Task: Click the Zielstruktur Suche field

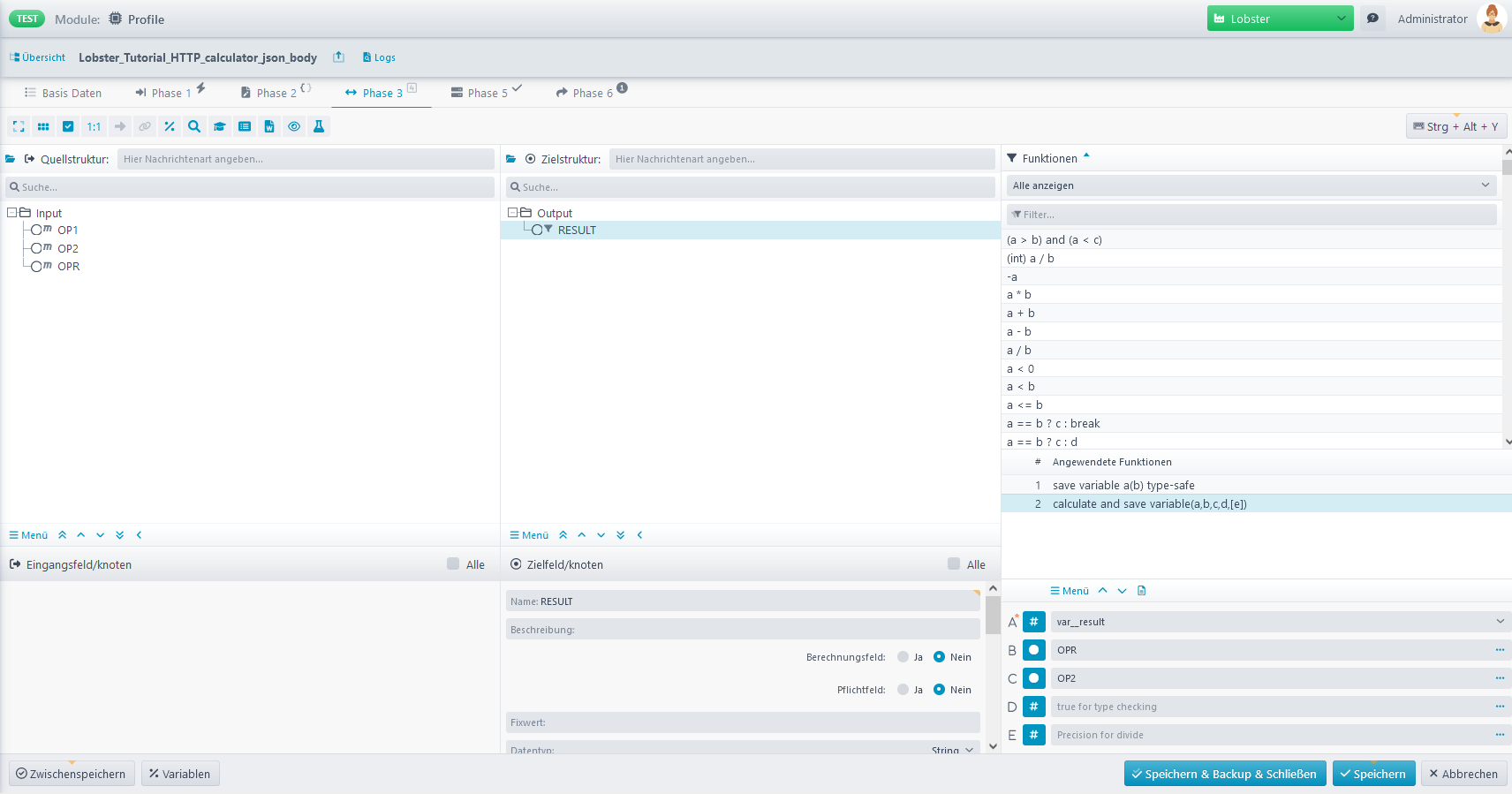Action: click(751, 187)
